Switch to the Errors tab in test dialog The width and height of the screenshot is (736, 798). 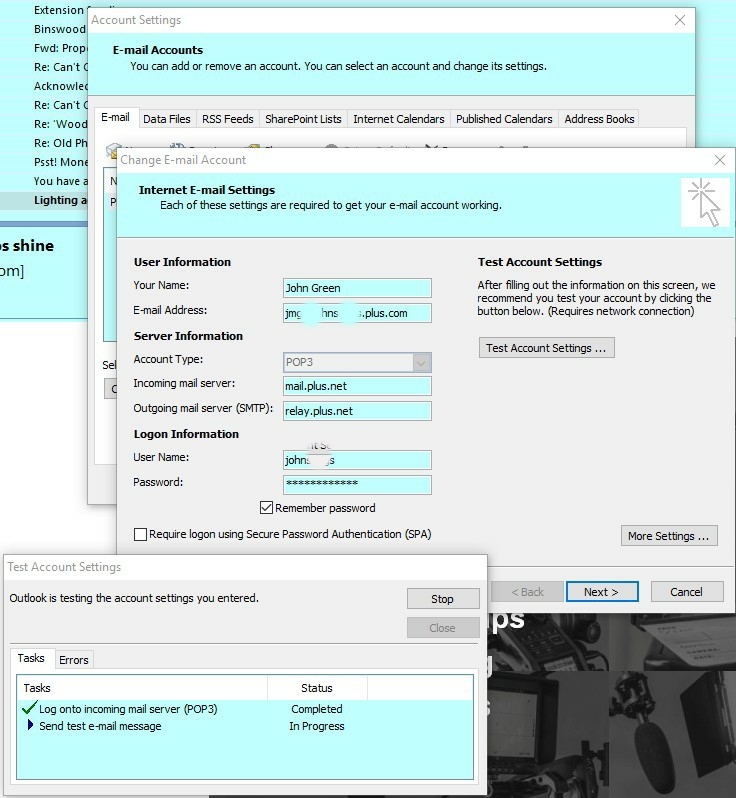74,660
